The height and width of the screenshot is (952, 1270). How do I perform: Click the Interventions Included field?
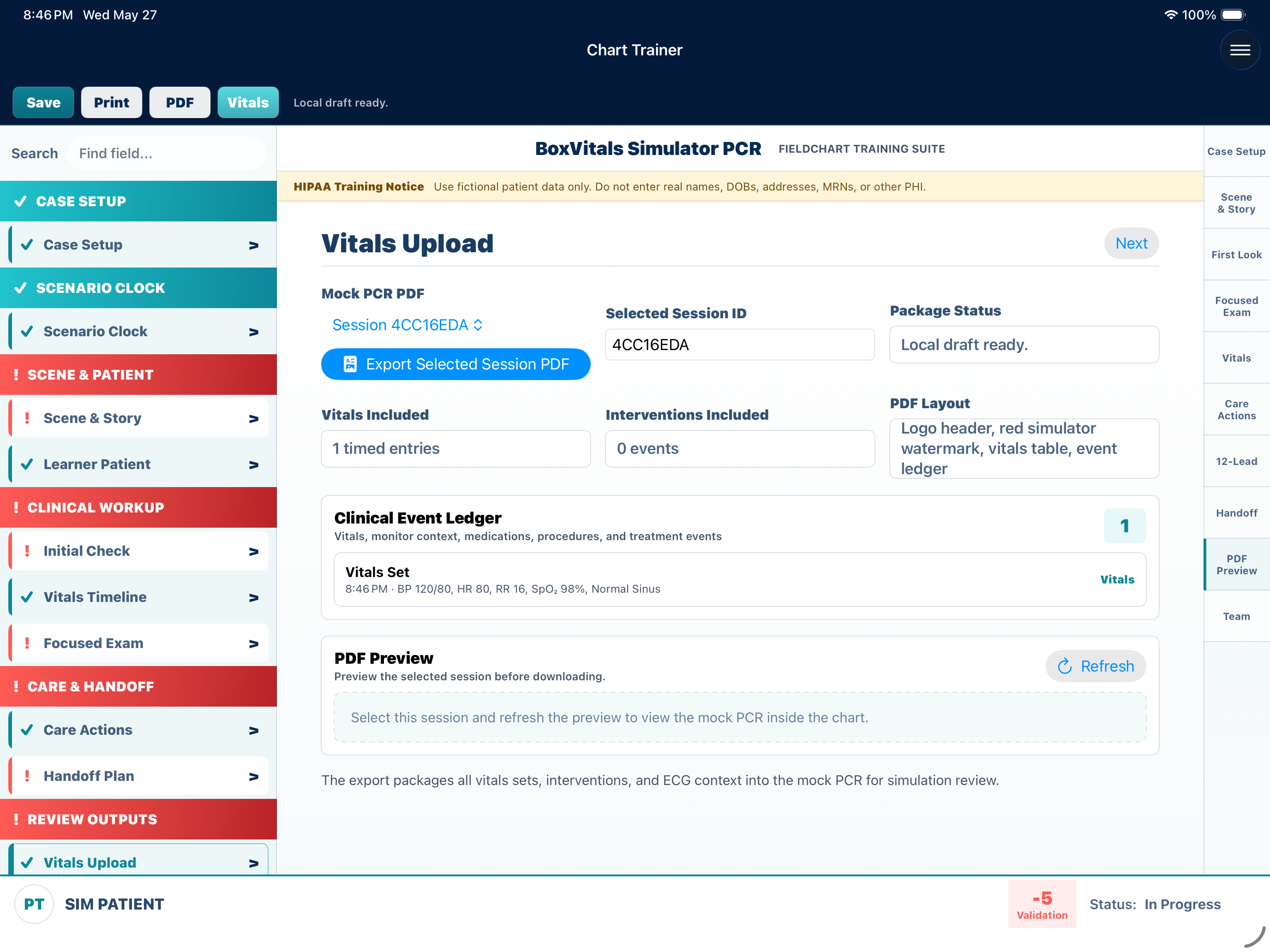pos(739,448)
